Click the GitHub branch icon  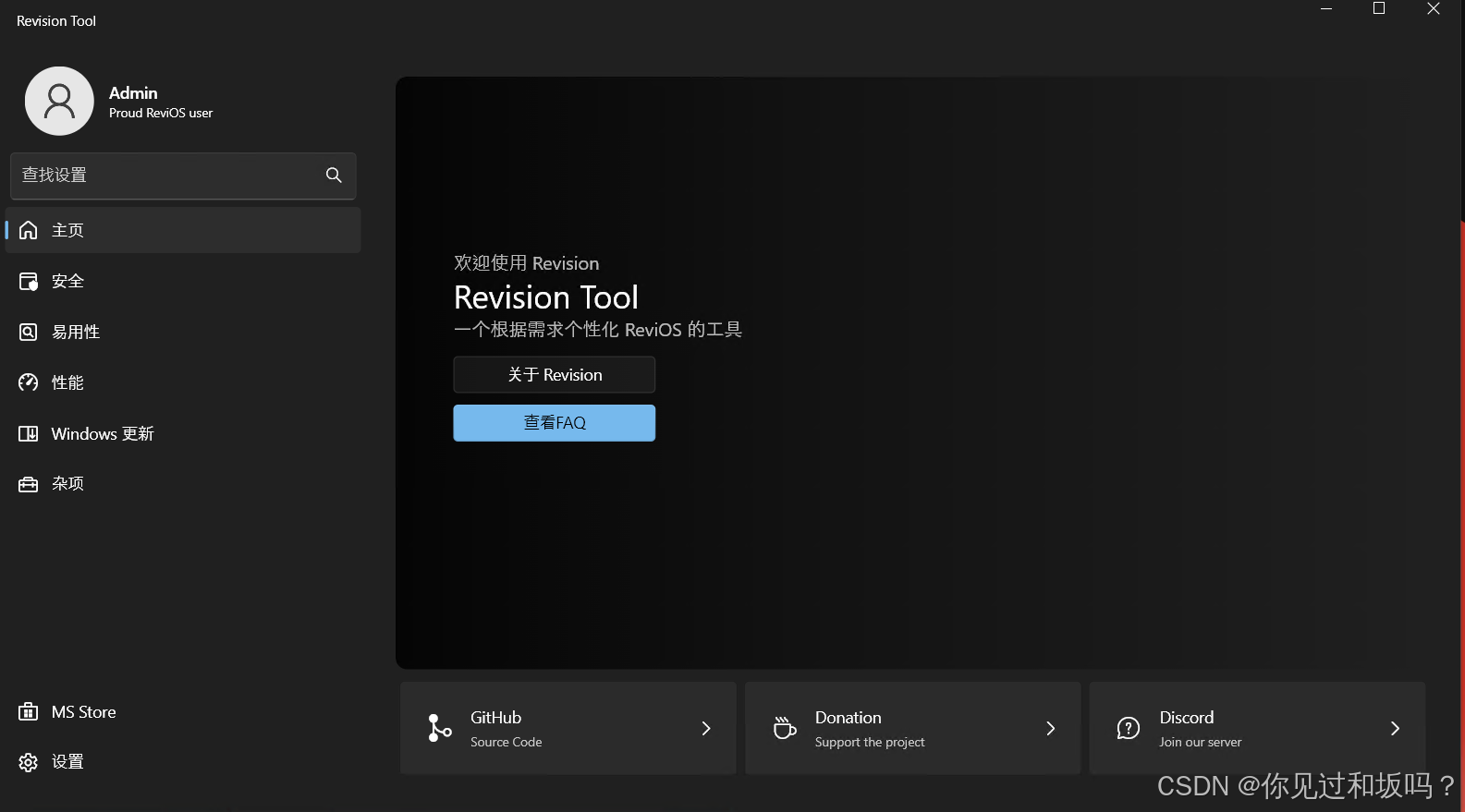tap(440, 728)
